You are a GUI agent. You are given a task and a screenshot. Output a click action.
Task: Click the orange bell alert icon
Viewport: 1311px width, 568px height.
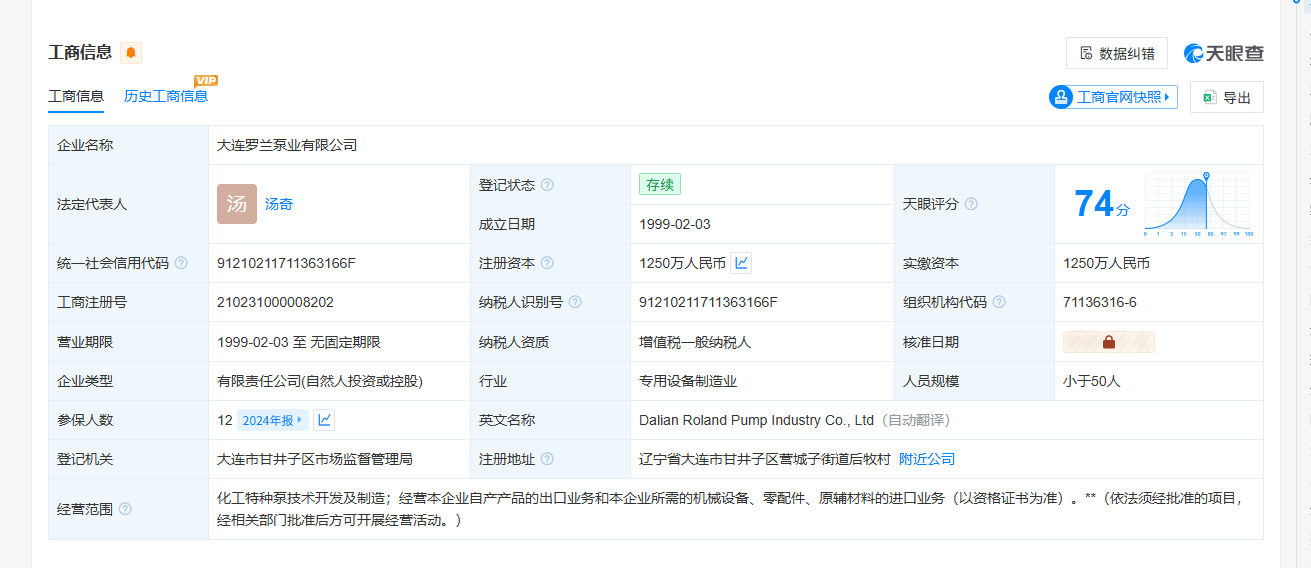pyautogui.click(x=131, y=53)
